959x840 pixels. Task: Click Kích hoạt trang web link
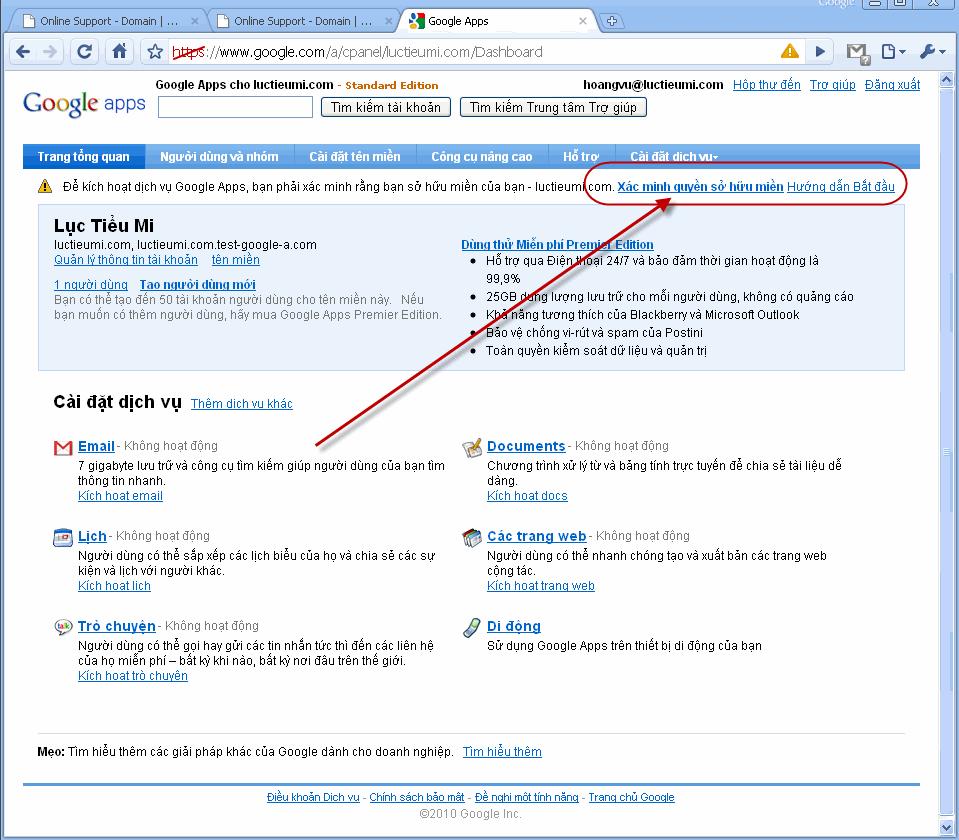[x=541, y=586]
